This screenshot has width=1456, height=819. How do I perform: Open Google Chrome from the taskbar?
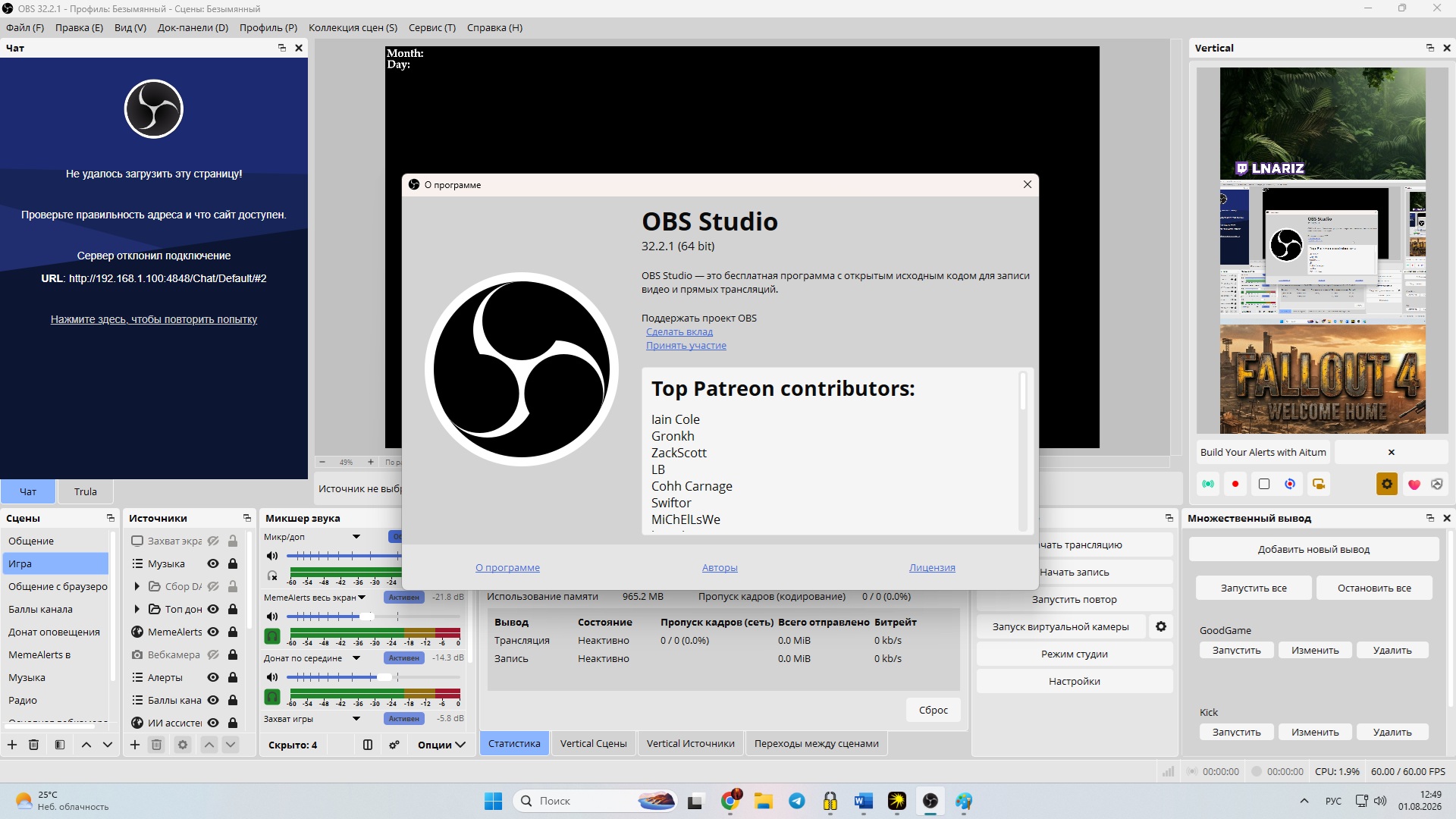730,801
